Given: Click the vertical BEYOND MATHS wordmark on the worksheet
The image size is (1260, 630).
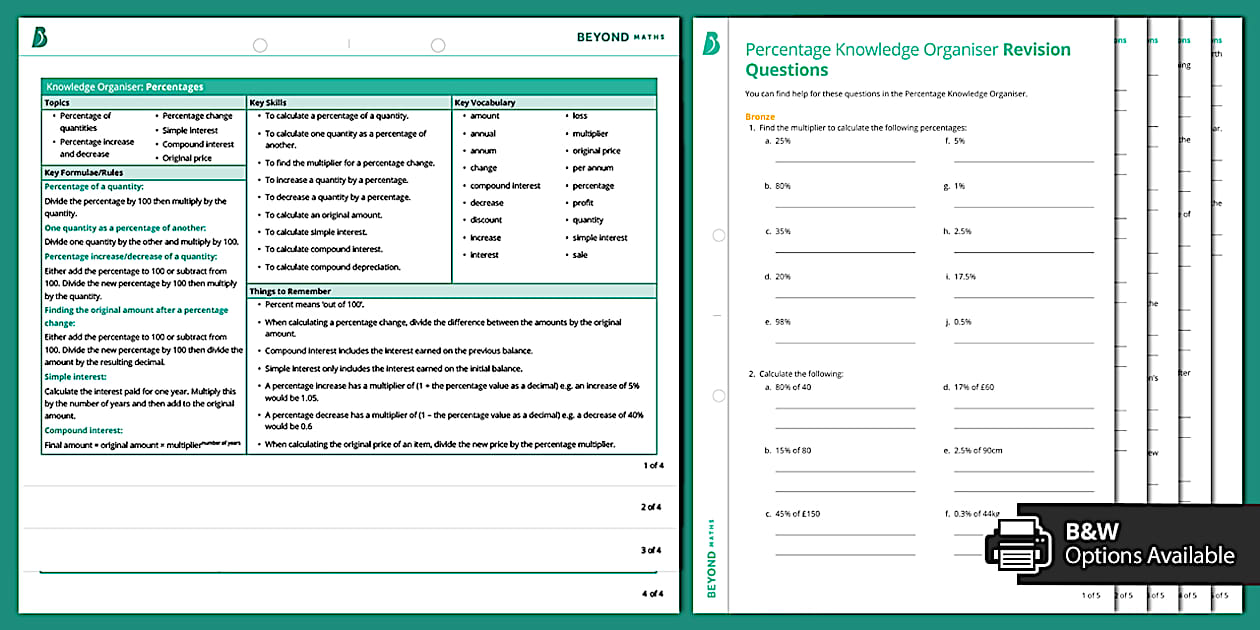Looking at the screenshot, I should (711, 558).
